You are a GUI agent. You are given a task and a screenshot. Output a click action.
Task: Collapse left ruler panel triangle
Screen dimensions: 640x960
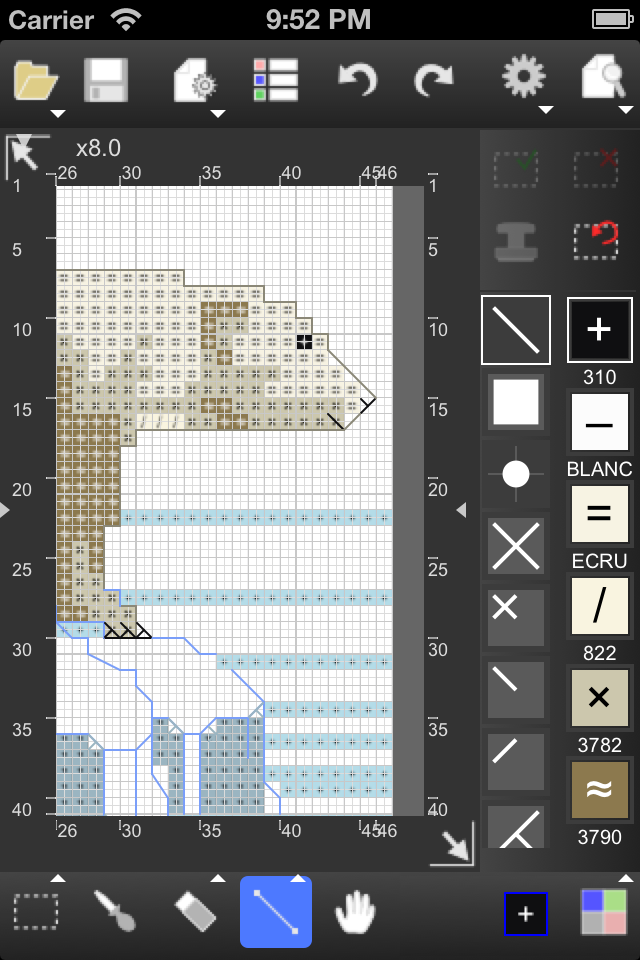tap(5, 510)
